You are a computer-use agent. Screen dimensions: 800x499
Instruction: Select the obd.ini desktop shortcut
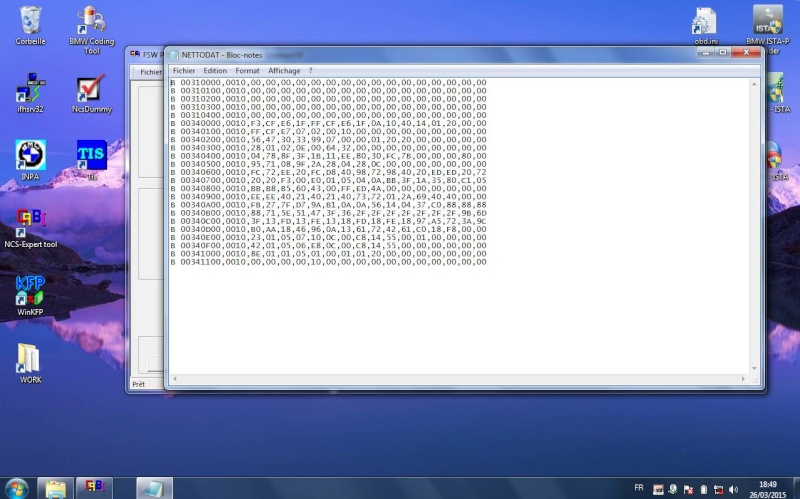coord(706,26)
